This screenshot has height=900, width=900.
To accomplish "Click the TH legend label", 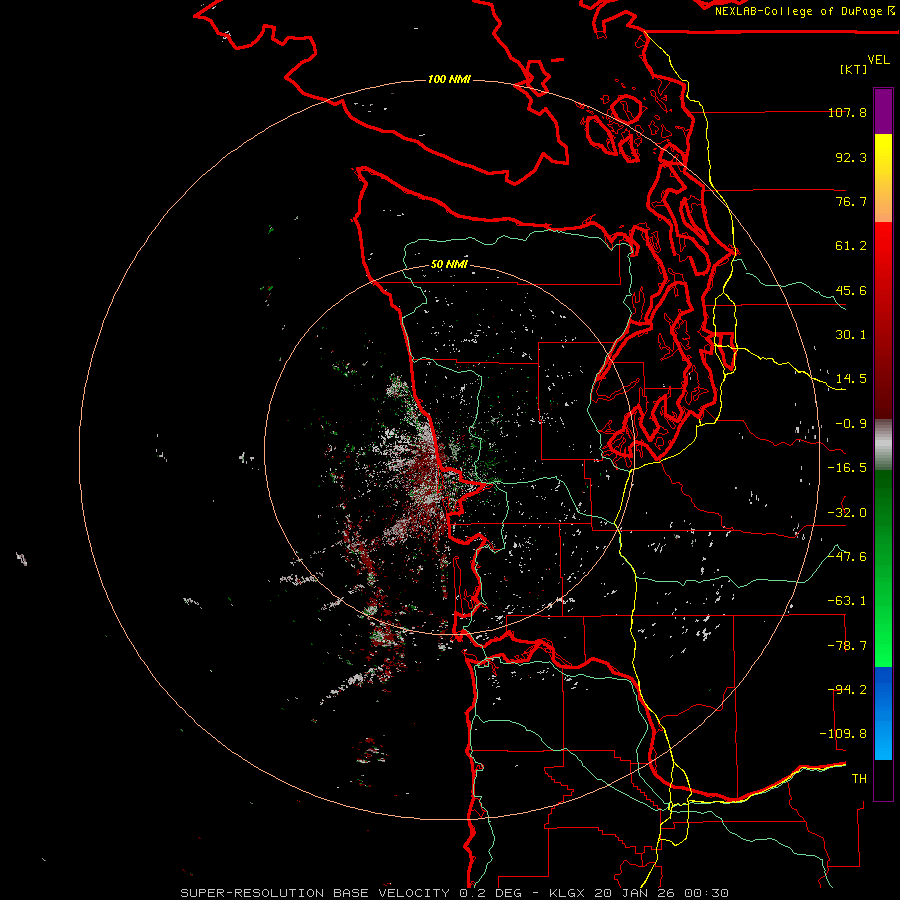I will 859,779.
